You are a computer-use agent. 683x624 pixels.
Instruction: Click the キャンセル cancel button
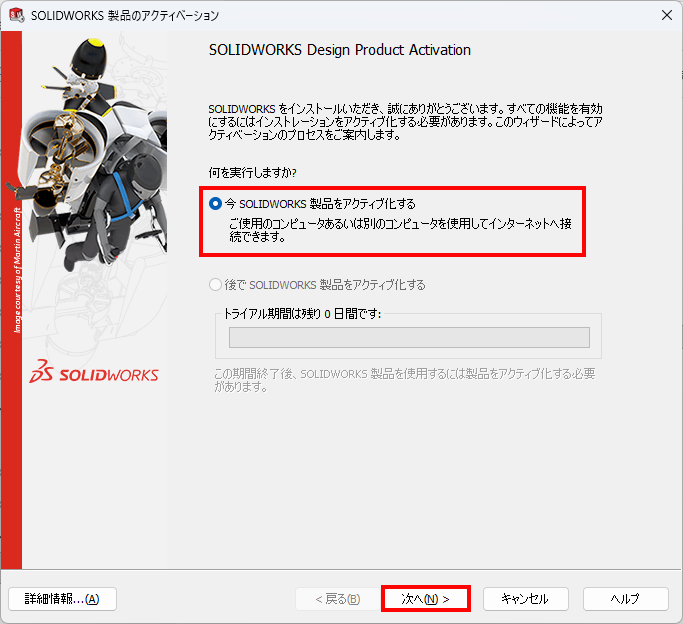point(525,599)
